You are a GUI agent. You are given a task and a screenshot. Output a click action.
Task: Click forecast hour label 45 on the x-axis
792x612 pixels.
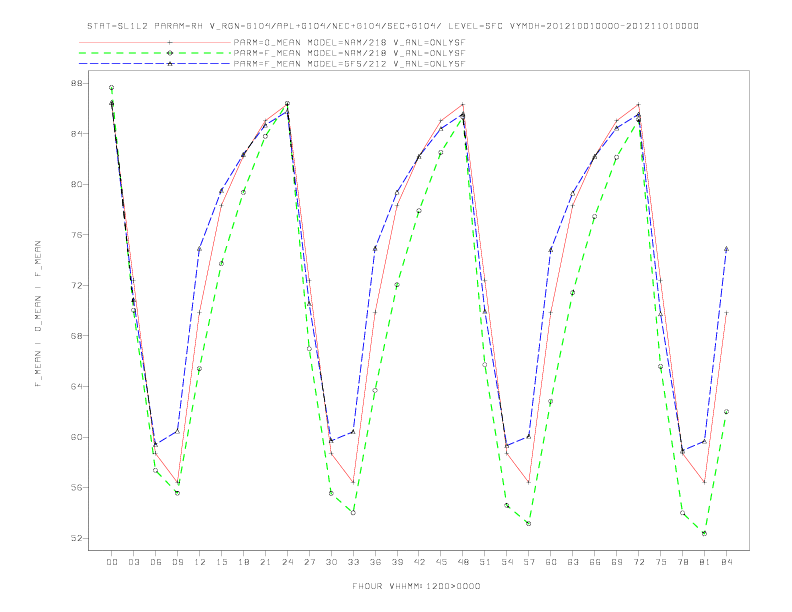(x=441, y=562)
